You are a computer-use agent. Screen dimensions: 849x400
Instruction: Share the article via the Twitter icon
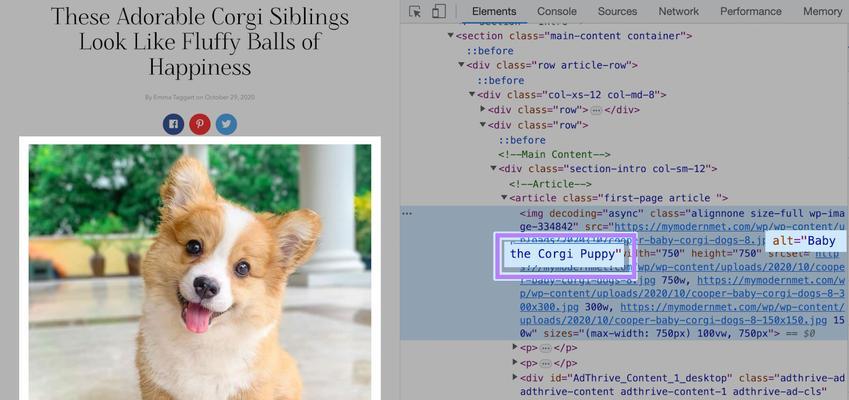(x=226, y=124)
